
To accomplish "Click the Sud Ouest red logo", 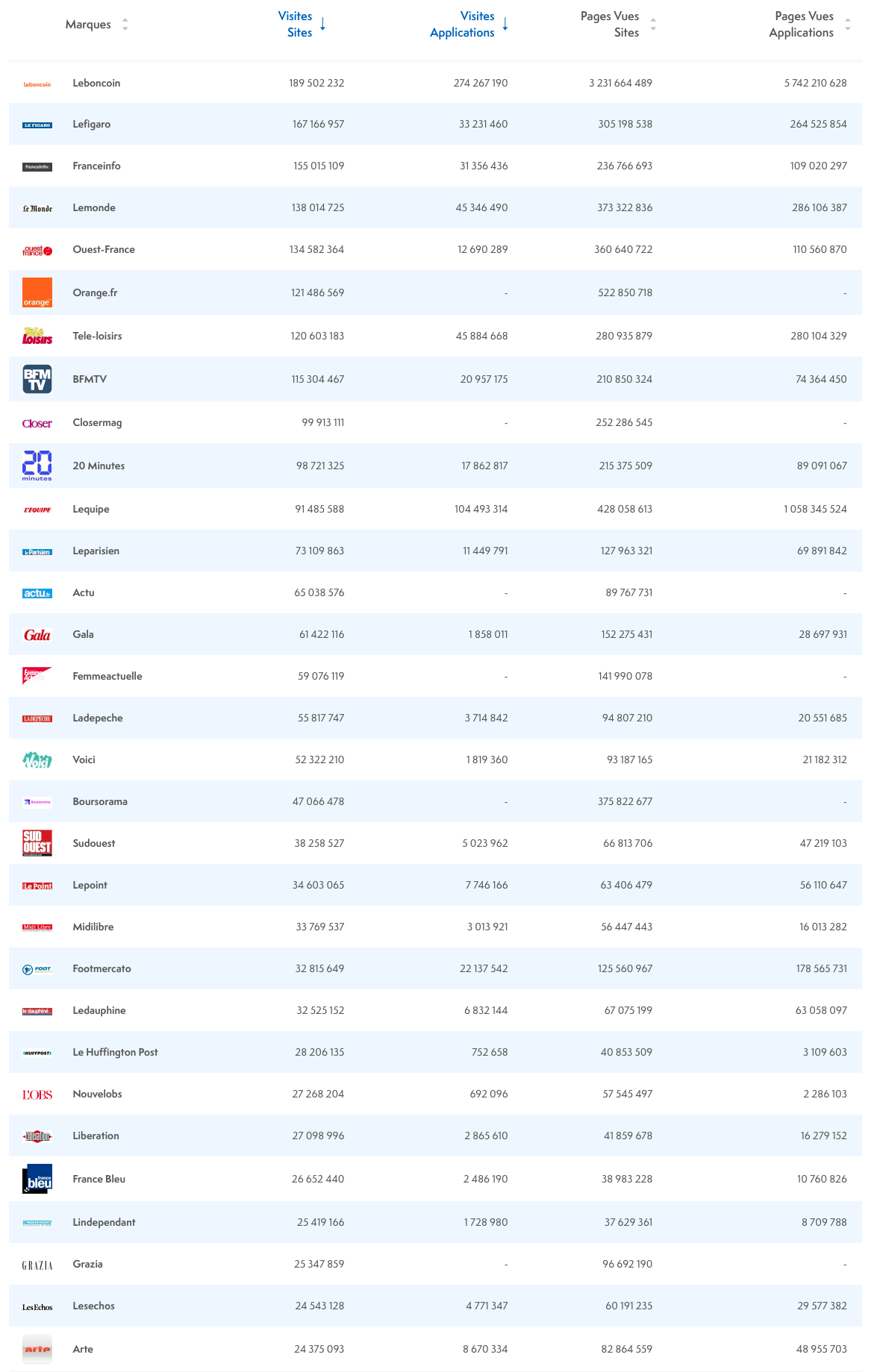I will coord(37,843).
